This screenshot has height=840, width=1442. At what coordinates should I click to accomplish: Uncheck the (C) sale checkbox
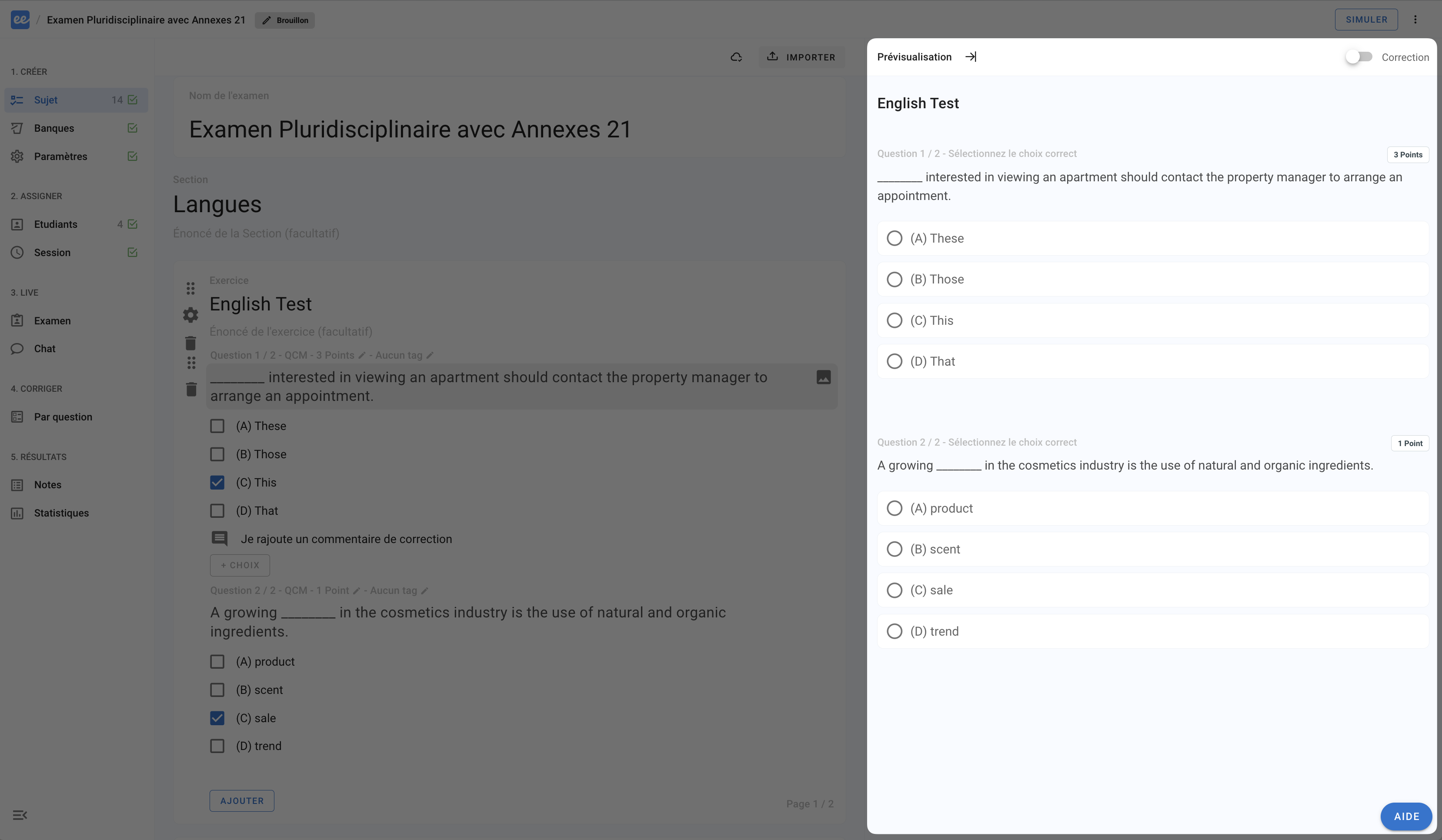click(x=217, y=717)
